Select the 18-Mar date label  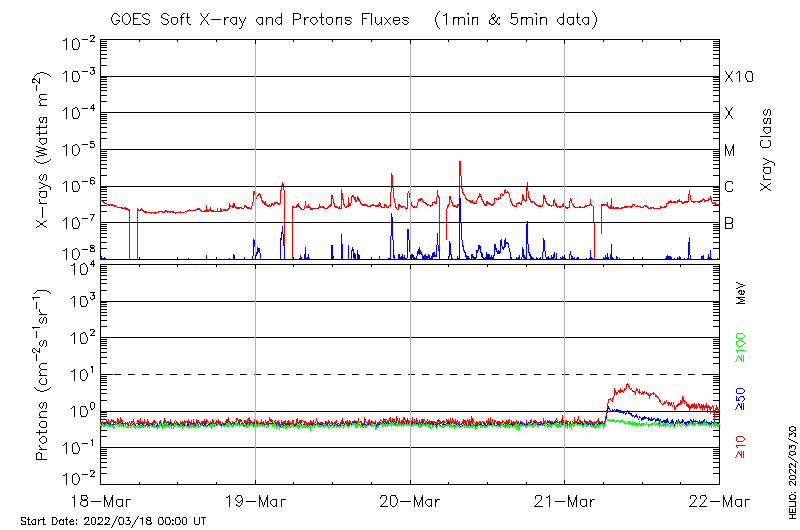coord(101,500)
